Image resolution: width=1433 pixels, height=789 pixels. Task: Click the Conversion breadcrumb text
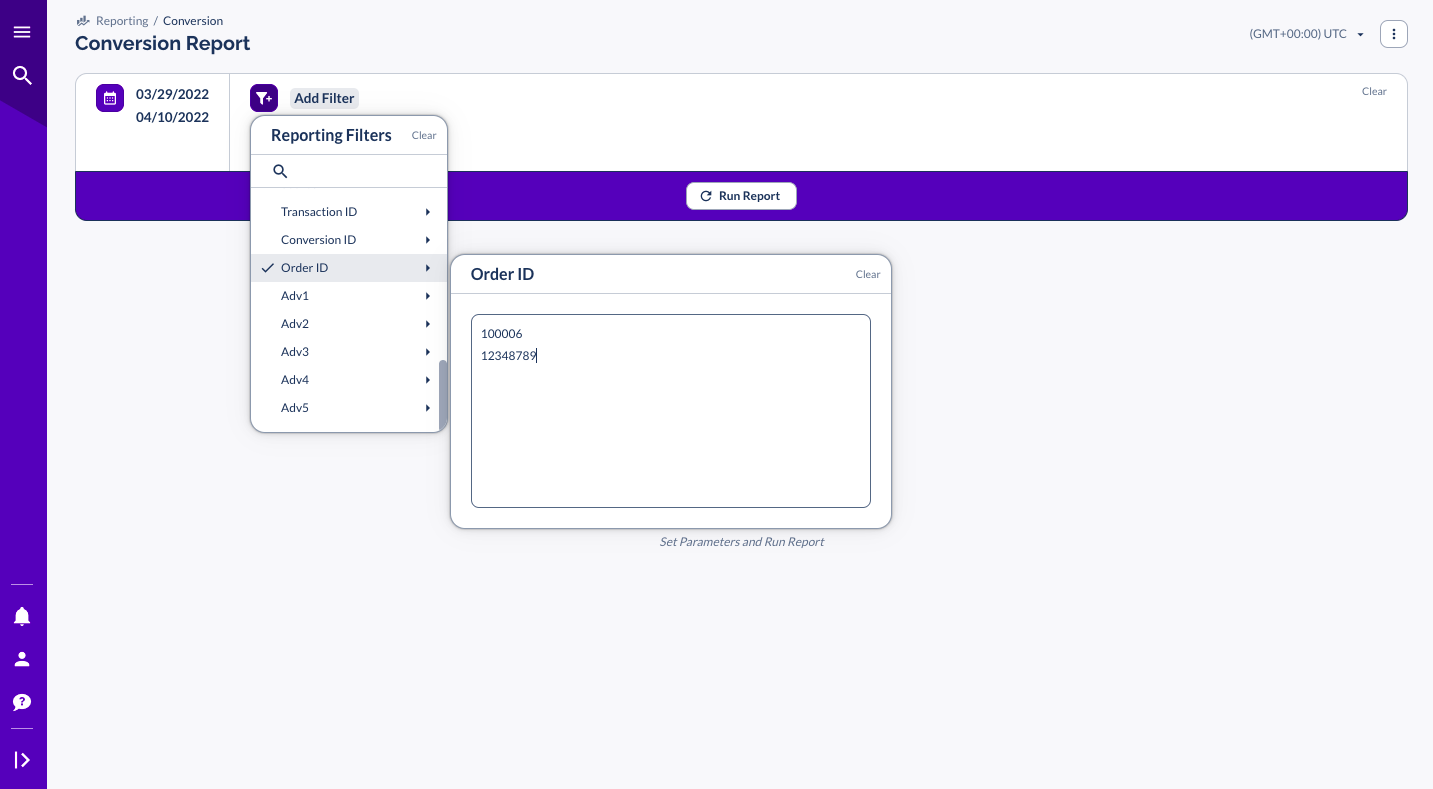coord(193,21)
